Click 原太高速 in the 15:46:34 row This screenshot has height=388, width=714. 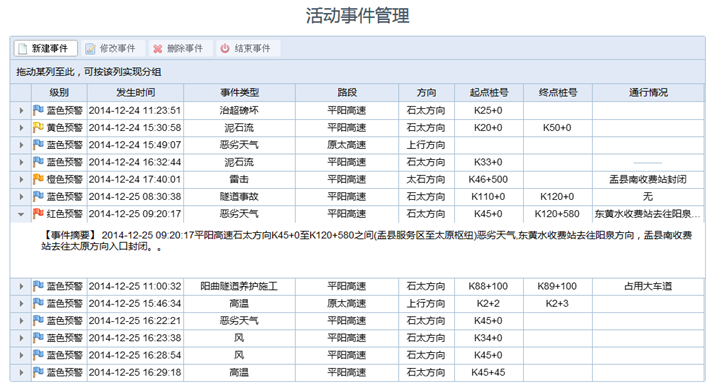[347, 304]
